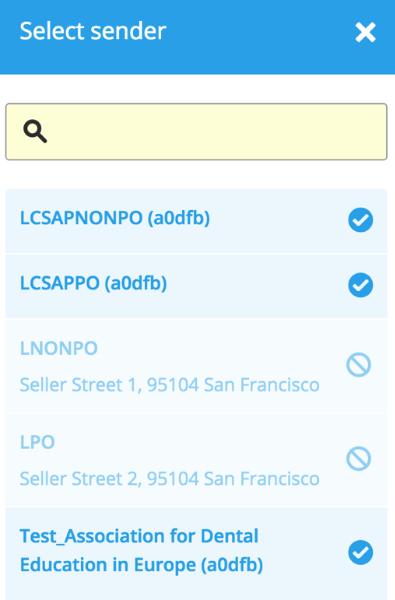
Task: Click the blocked icon next to LNONPO
Action: click(x=359, y=365)
